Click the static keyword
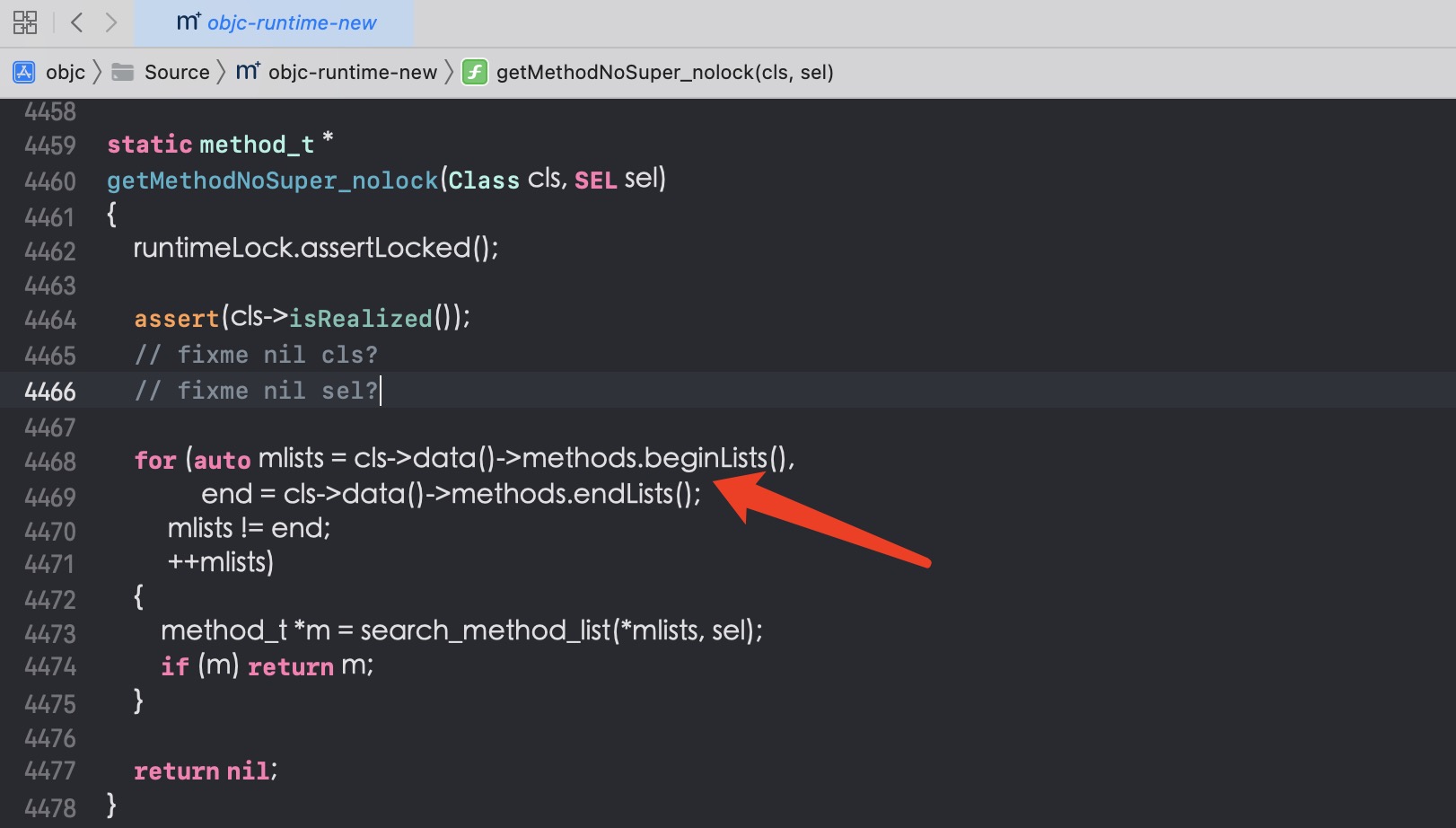The height and width of the screenshot is (828, 1456). click(x=150, y=145)
